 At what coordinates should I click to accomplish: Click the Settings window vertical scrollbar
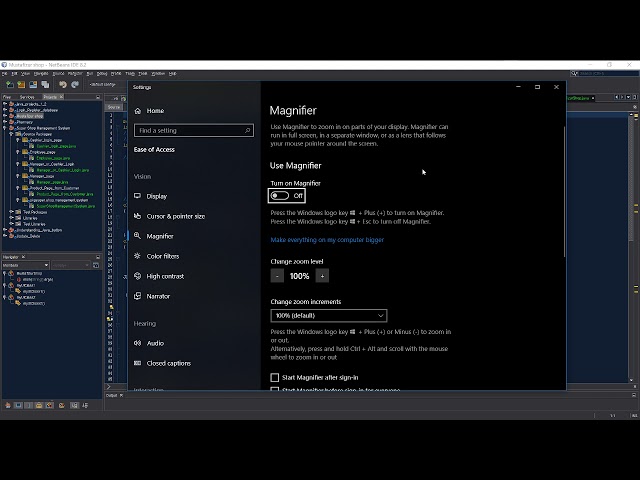click(565, 192)
